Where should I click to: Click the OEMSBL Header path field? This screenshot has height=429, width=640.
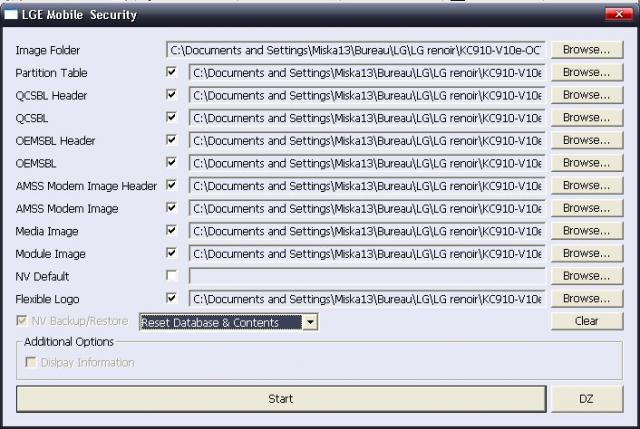coord(367,141)
